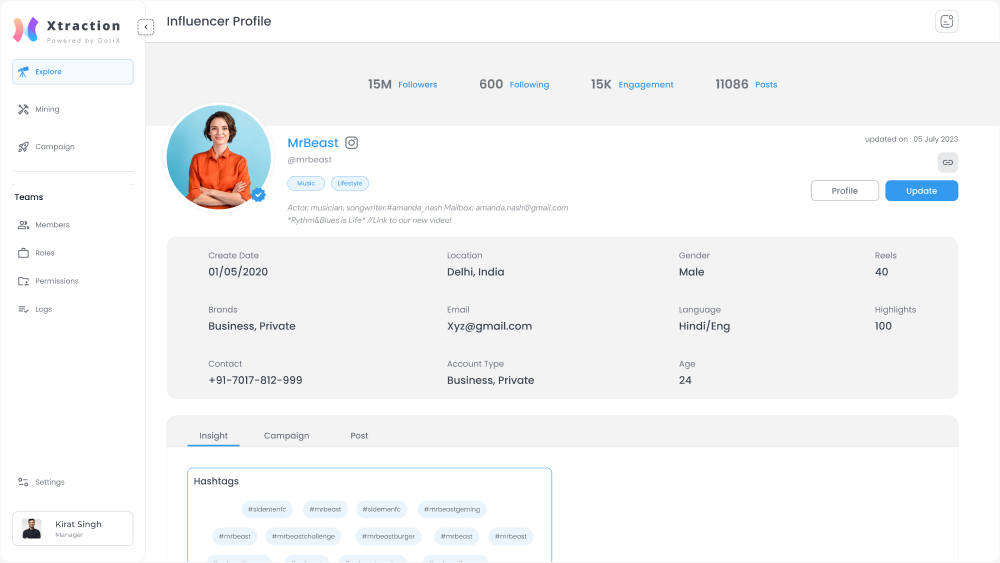Select the Music category tag
This screenshot has height=563, width=1000.
[x=306, y=184]
